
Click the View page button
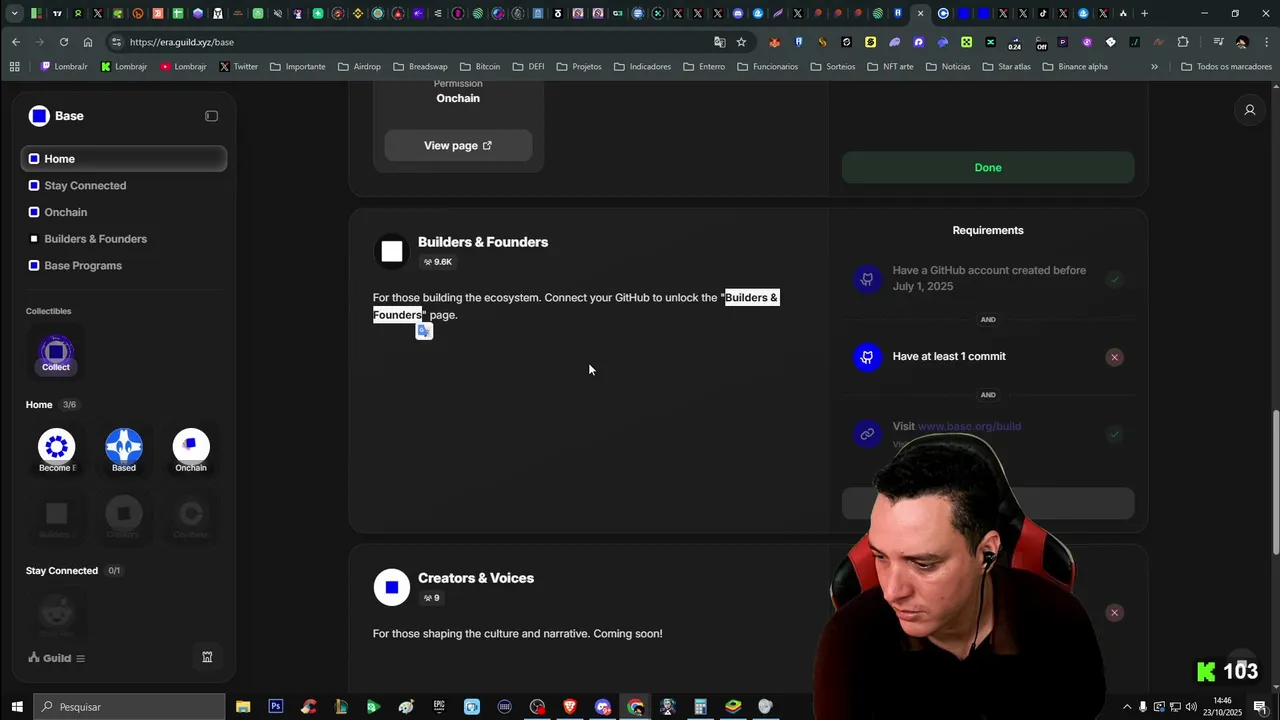pos(458,146)
